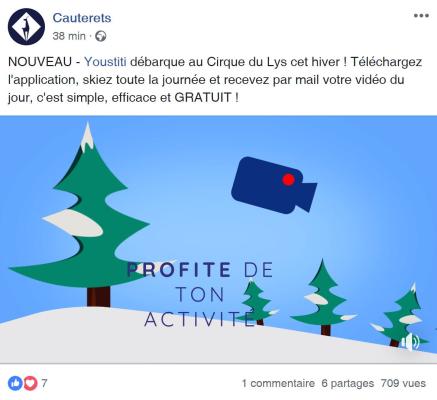Open the post options three-dot menu
Viewport: 437px width, 400px height.
tap(421, 16)
